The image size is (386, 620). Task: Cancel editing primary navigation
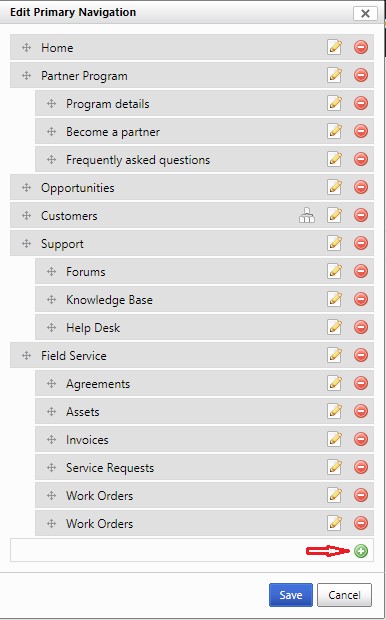tap(344, 595)
